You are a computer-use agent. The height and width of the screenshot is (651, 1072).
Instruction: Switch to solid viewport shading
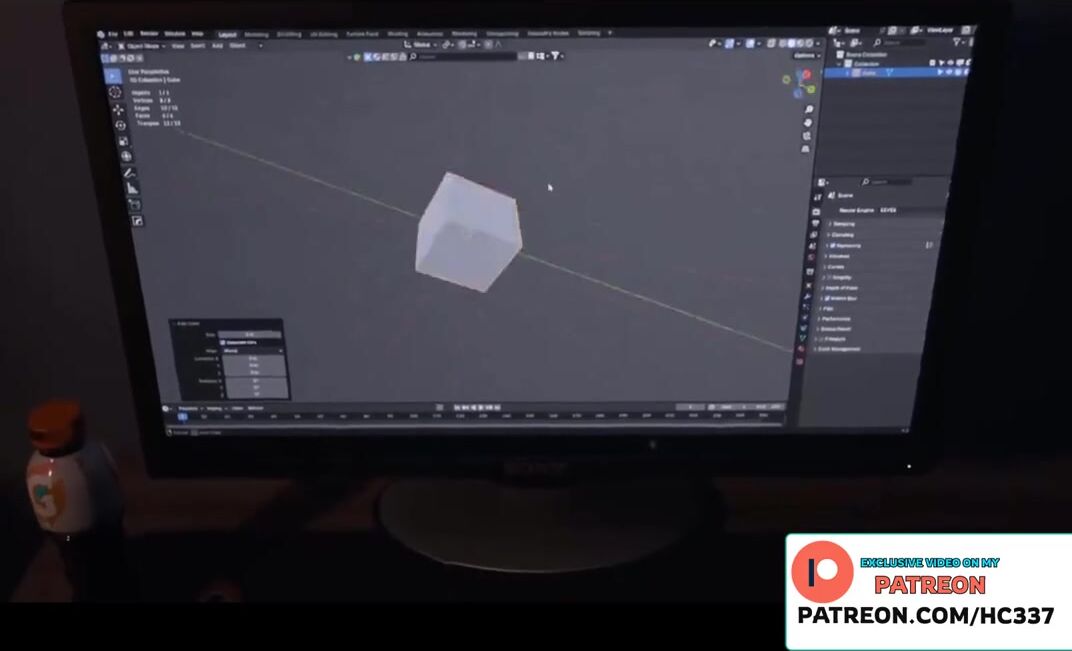(791, 43)
